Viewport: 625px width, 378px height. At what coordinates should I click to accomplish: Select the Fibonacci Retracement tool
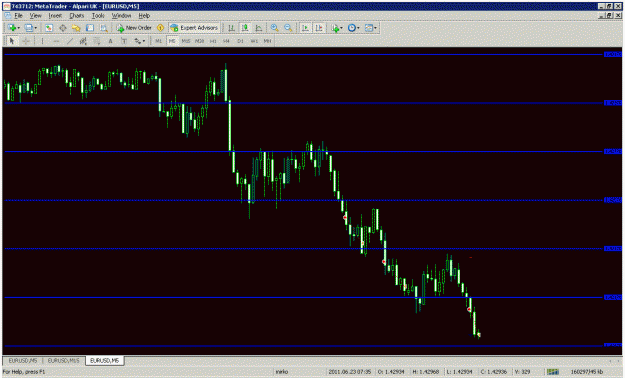click(x=96, y=41)
